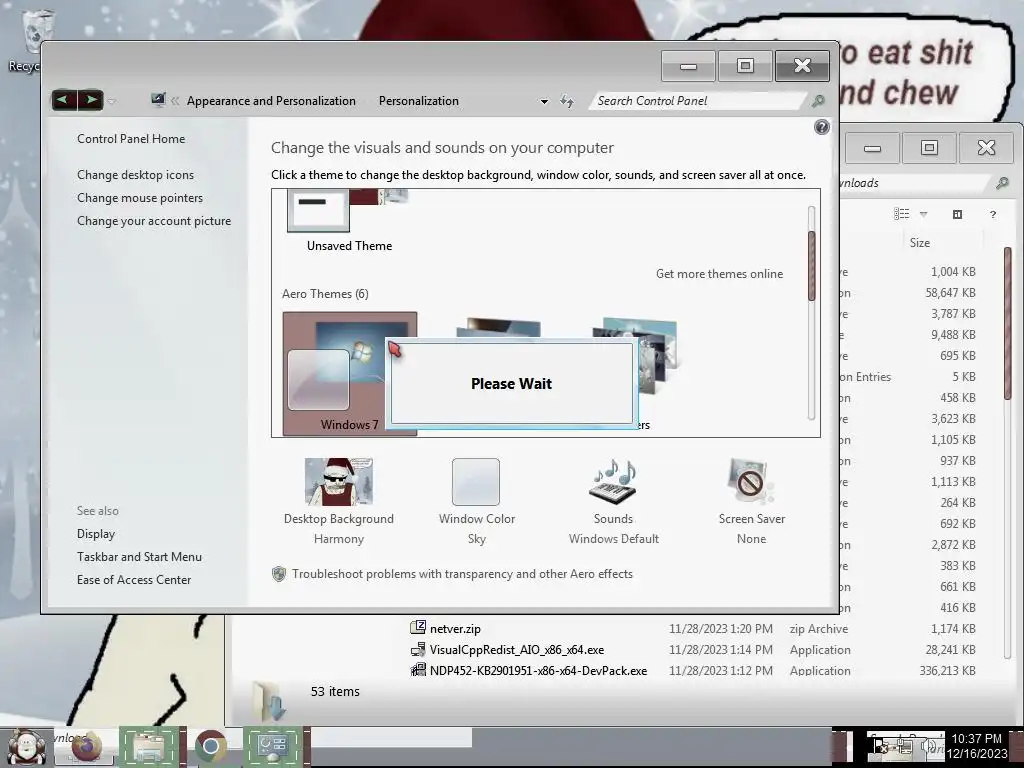Viewport: 1024px width, 768px height.
Task: Click the Control Panel search magnifier icon
Action: point(818,101)
